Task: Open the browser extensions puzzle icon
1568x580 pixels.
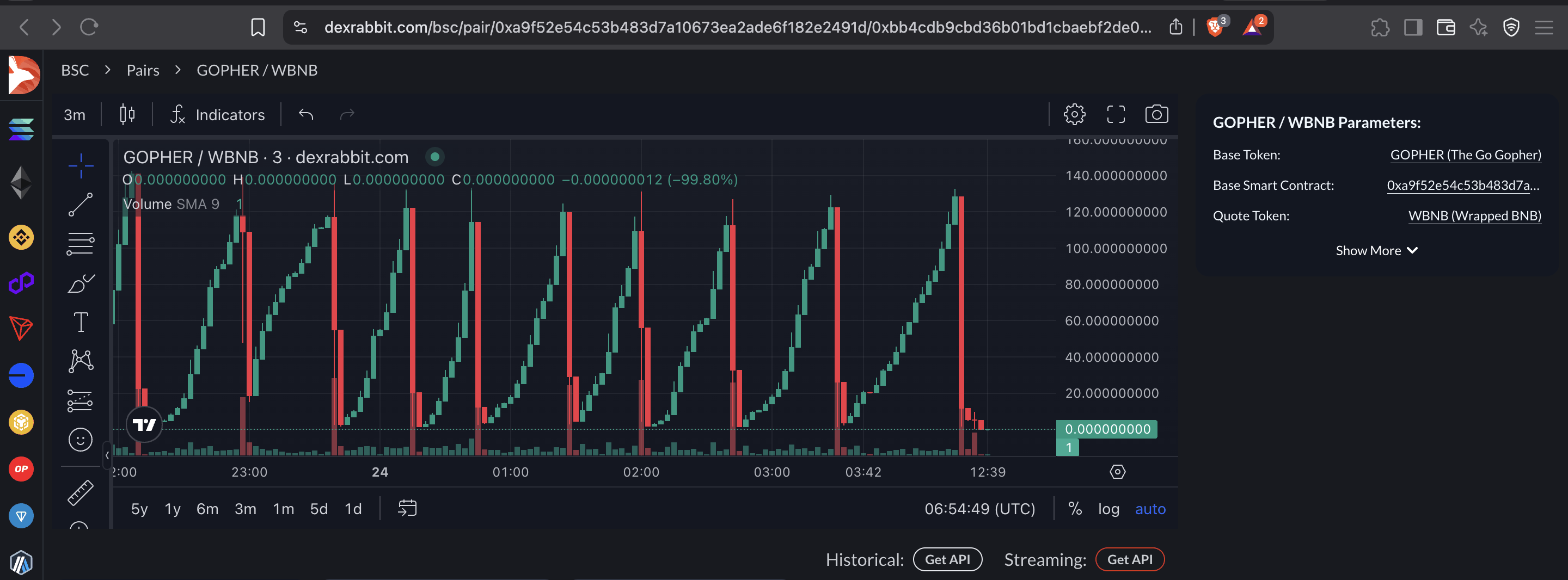Action: [1380, 27]
